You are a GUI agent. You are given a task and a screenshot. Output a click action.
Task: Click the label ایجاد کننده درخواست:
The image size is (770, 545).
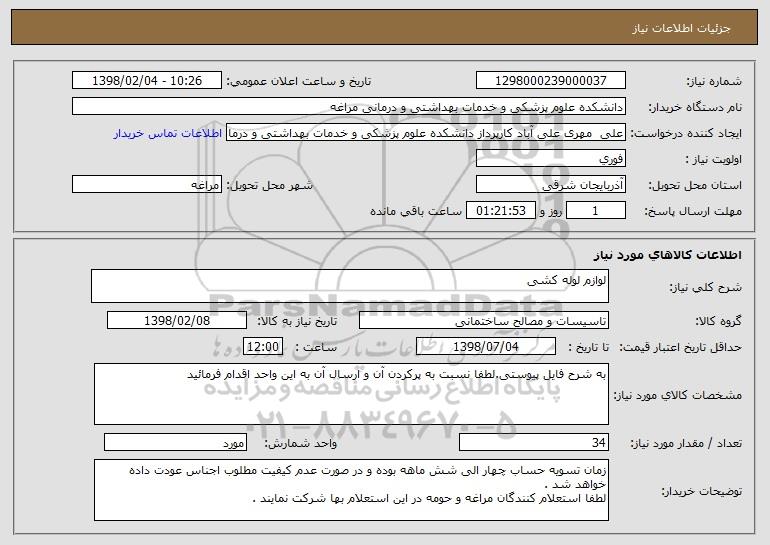click(x=686, y=134)
